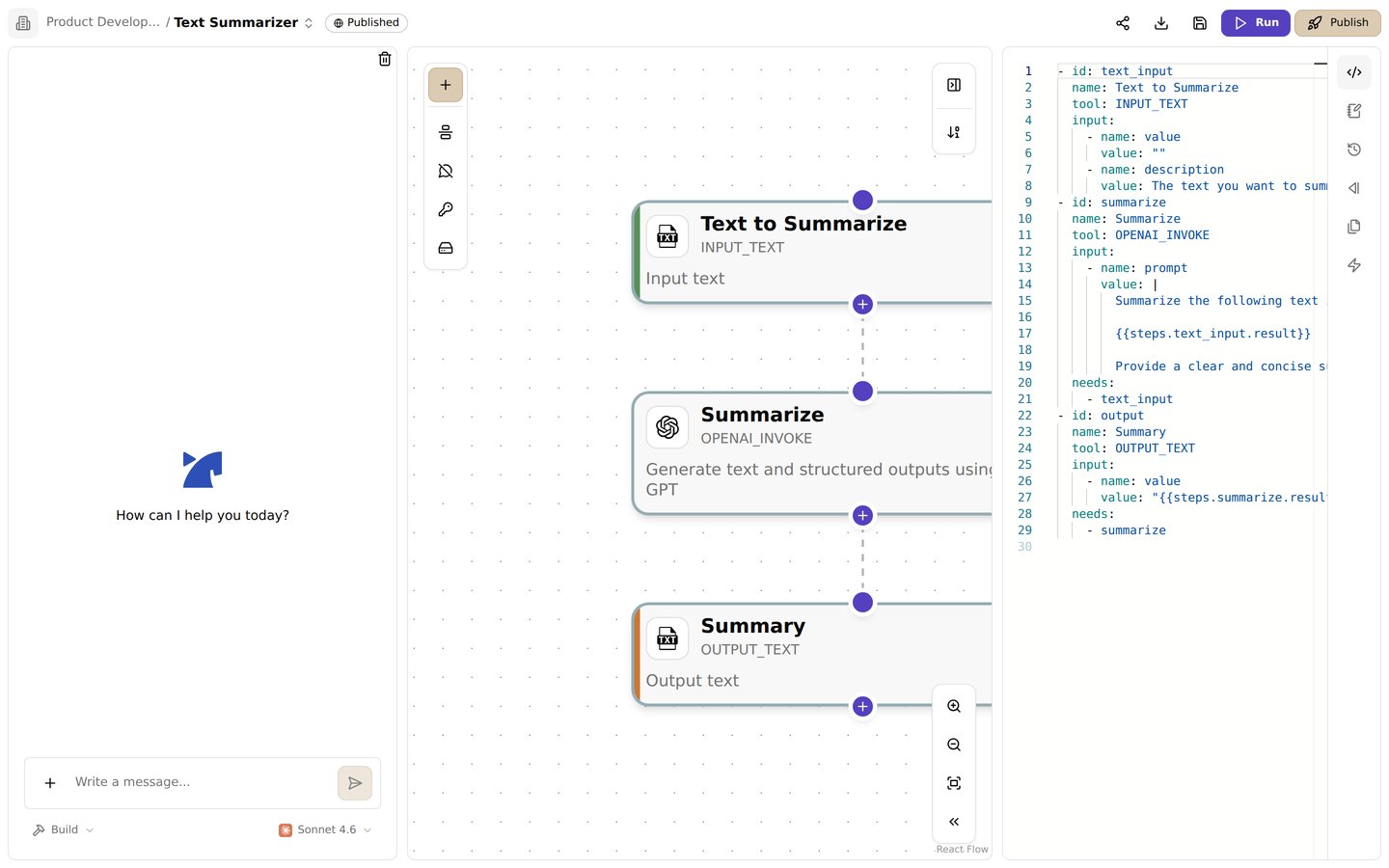Screen dimensions: 1389x868
Task: Select the Summary node title
Action: click(753, 626)
